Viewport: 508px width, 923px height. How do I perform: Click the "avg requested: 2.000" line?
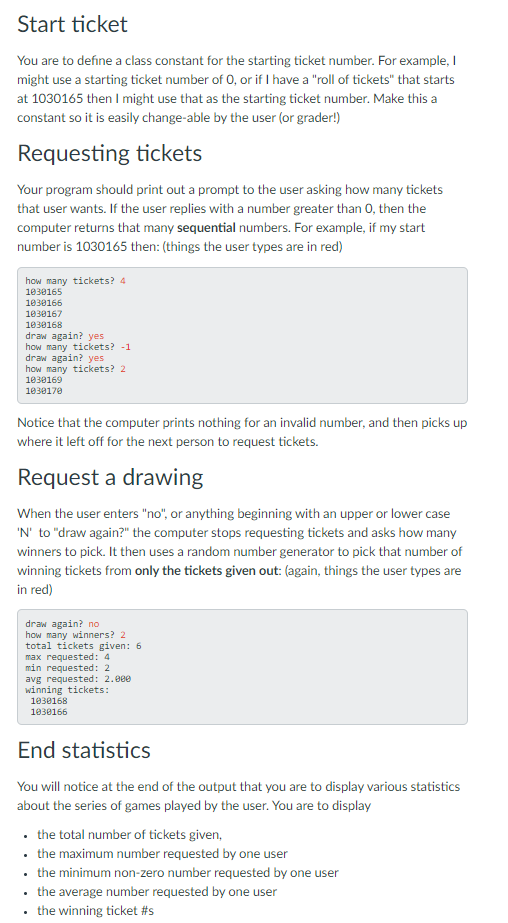(x=78, y=679)
